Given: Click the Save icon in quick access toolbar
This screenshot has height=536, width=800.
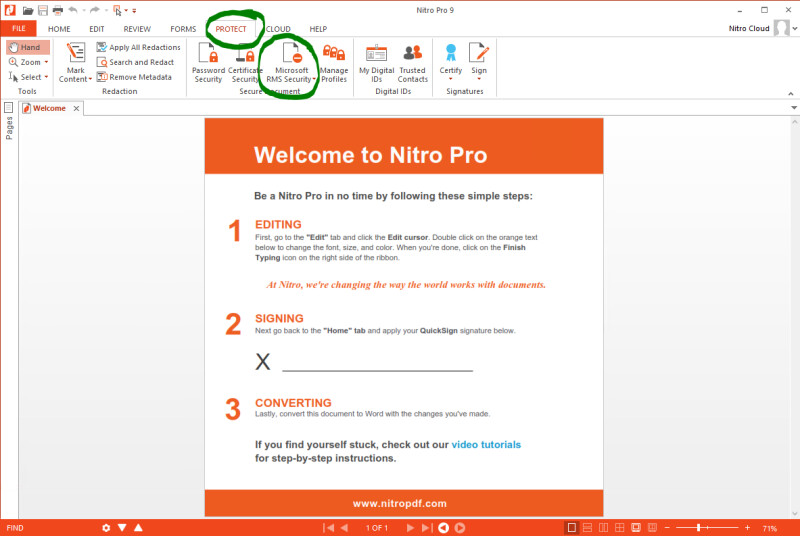Looking at the screenshot, I should [x=43, y=10].
